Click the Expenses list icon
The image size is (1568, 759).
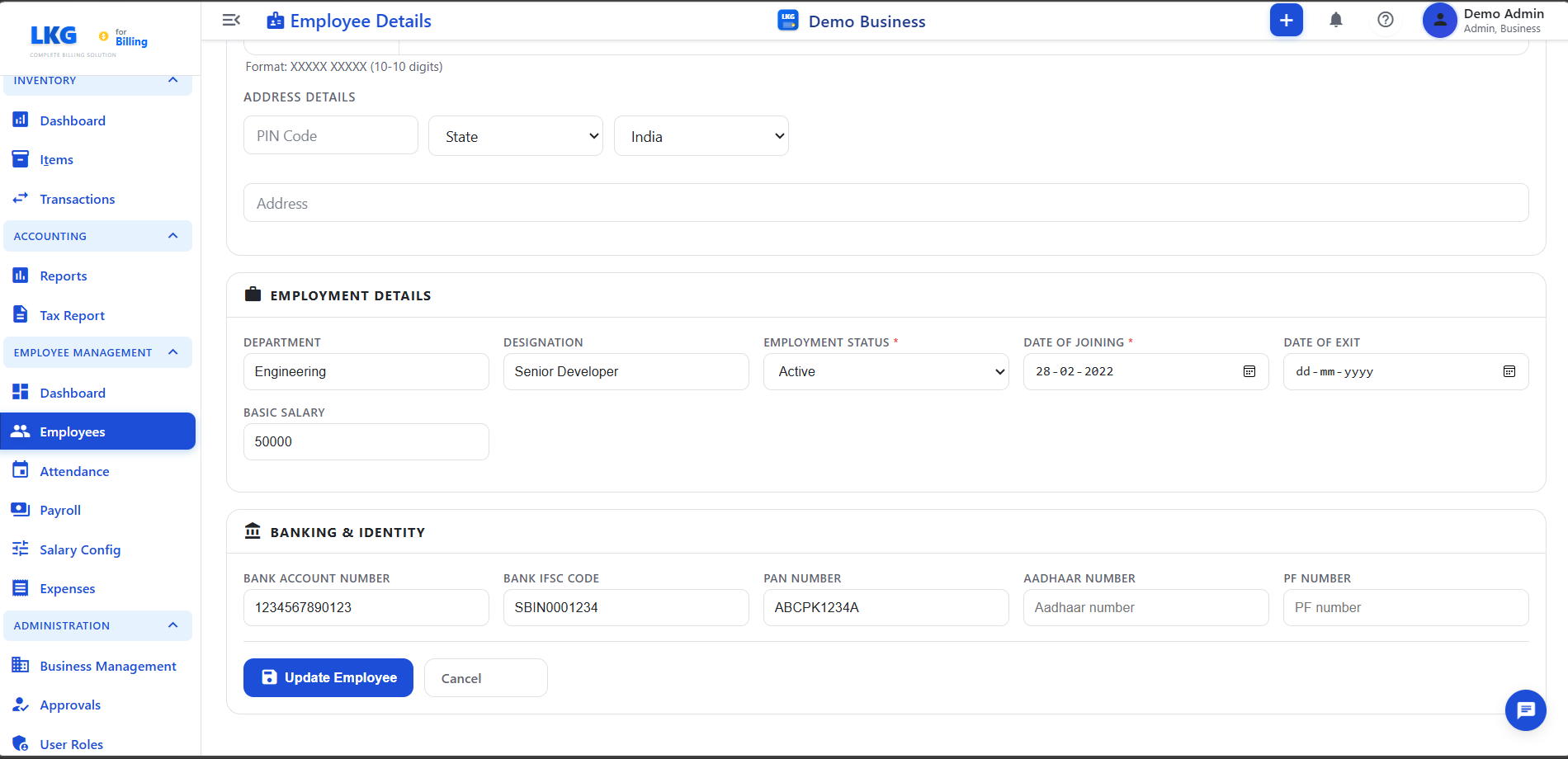21,587
